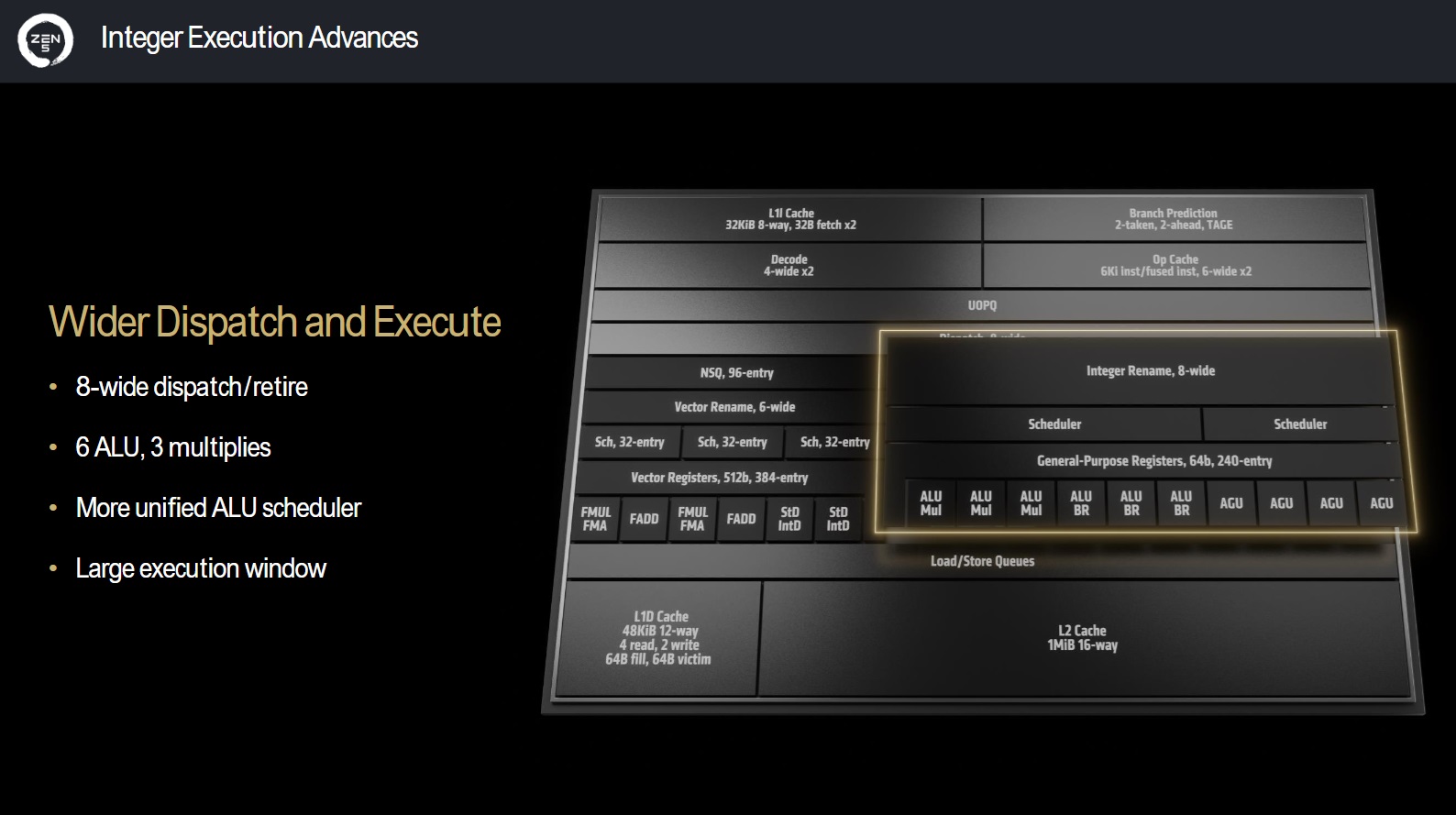The width and height of the screenshot is (1456, 815).
Task: Select the '8-wide dispatch/retire' bullet
Action: (192, 387)
